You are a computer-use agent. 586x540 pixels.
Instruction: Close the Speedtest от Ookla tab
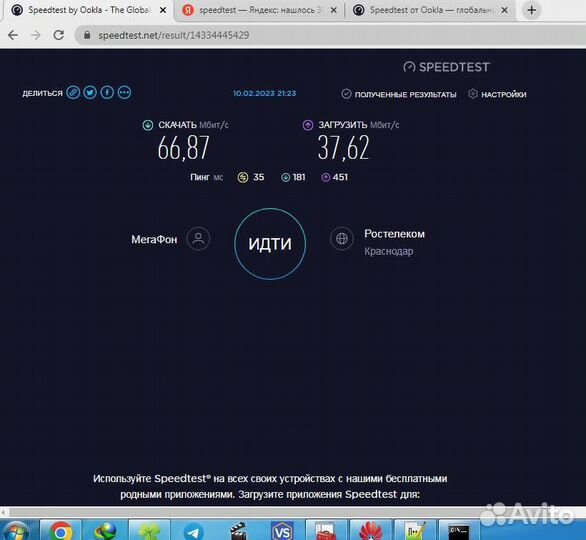pyautogui.click(x=504, y=10)
